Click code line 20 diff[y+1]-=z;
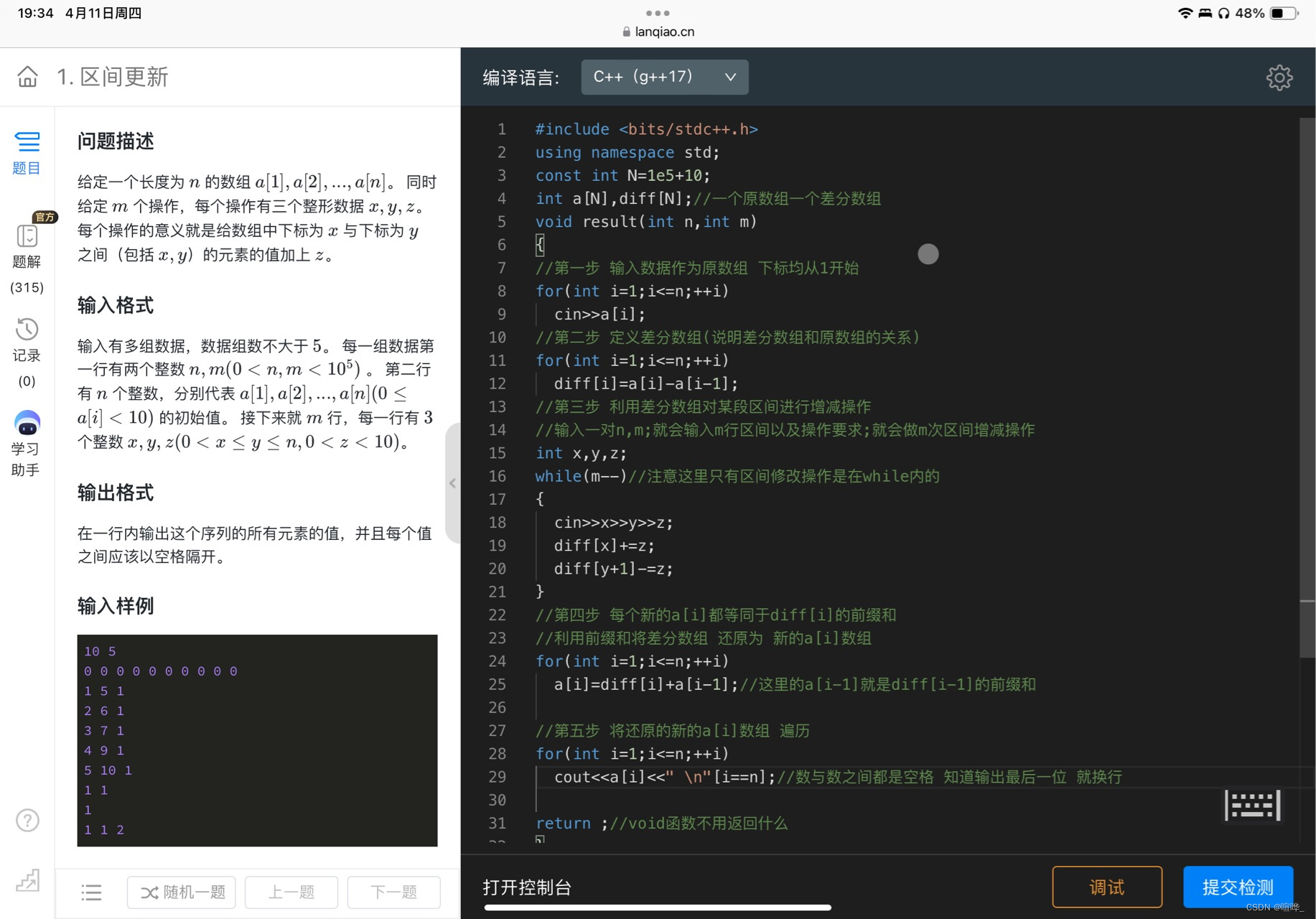The width and height of the screenshot is (1316, 919). (x=613, y=569)
